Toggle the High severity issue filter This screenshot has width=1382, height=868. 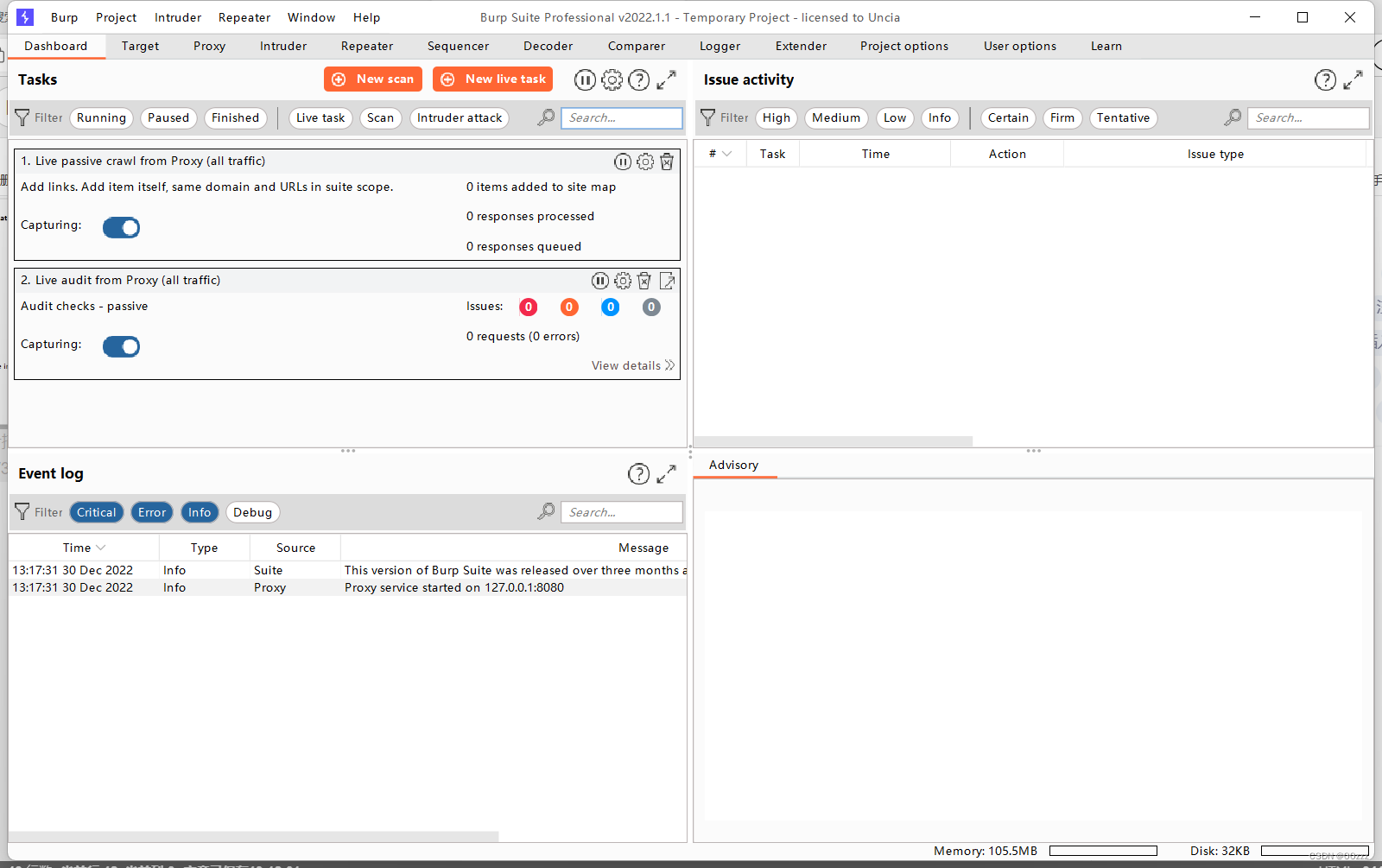coord(777,118)
